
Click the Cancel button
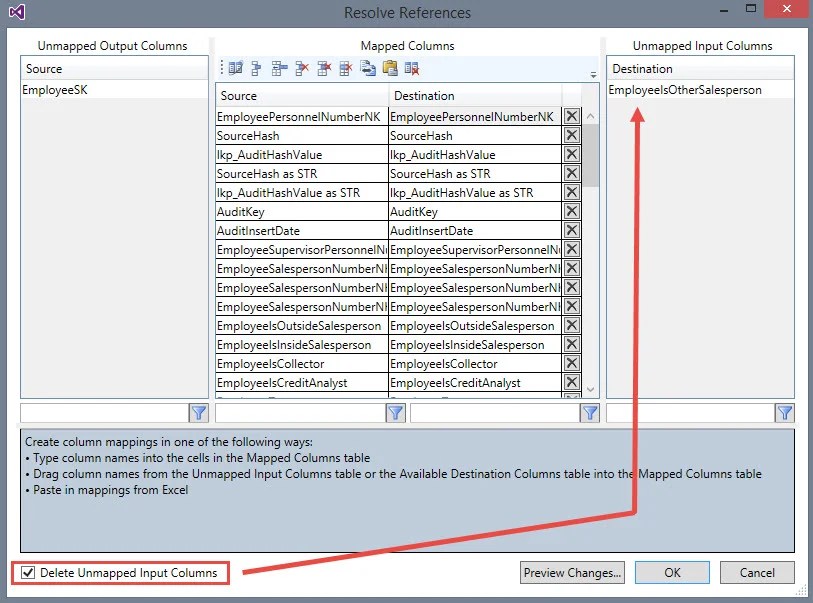(757, 572)
